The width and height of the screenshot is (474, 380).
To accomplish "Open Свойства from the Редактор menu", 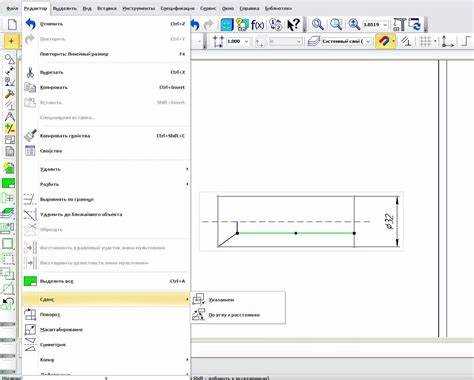I will point(106,151).
